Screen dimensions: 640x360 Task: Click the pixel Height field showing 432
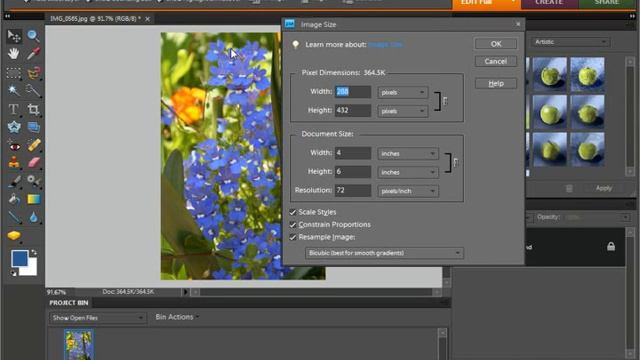coord(353,111)
